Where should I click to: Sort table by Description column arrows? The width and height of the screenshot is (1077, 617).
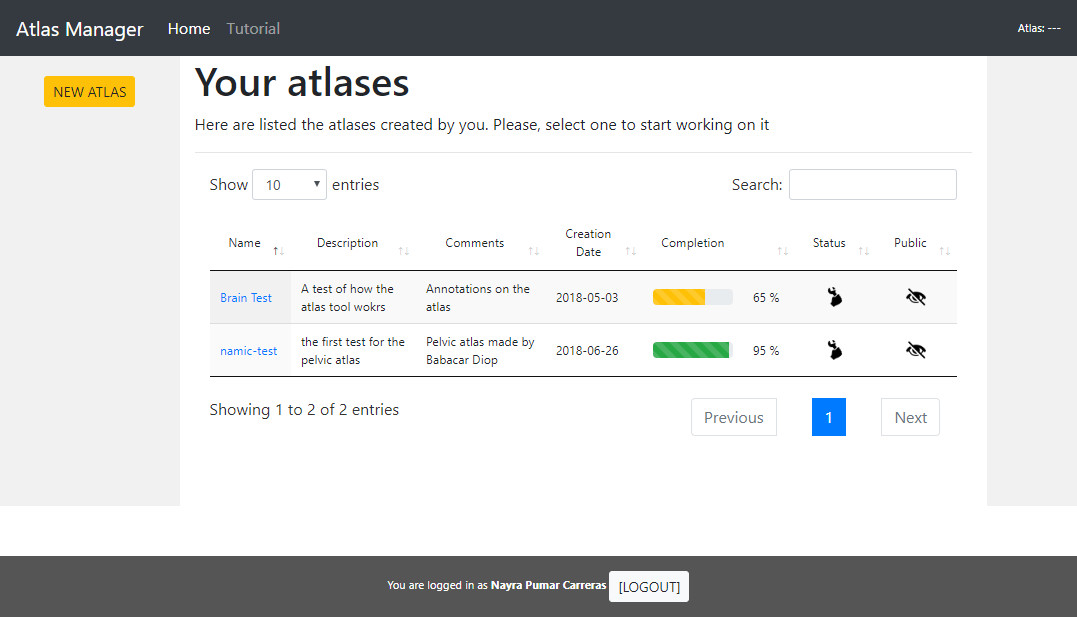point(404,251)
